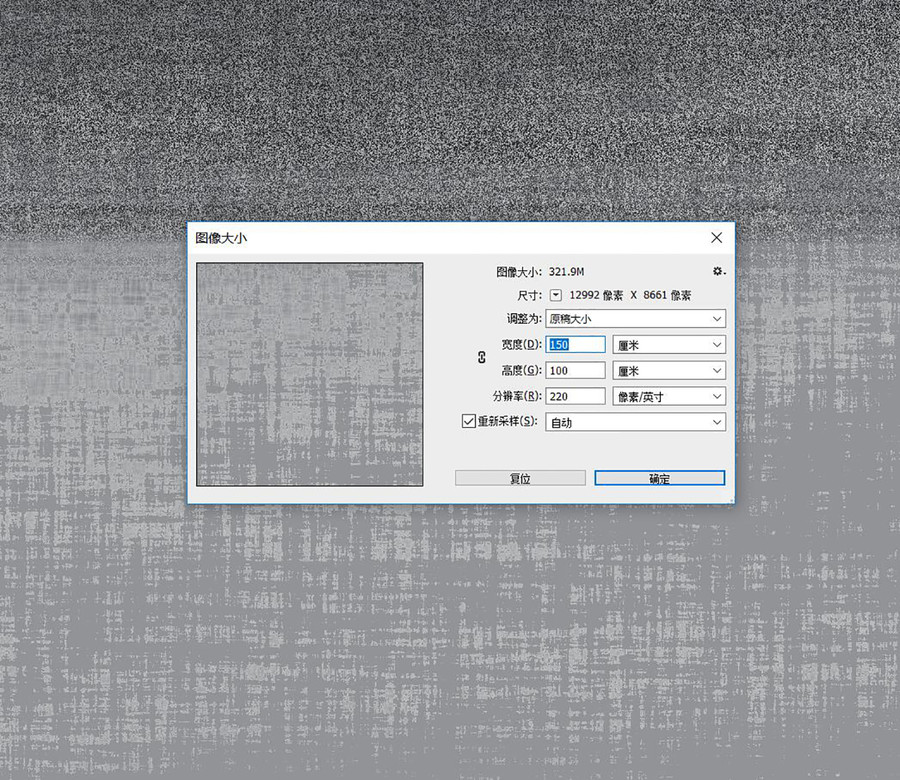
Task: Click the 12992 像素 dimension text
Action: coord(596,295)
